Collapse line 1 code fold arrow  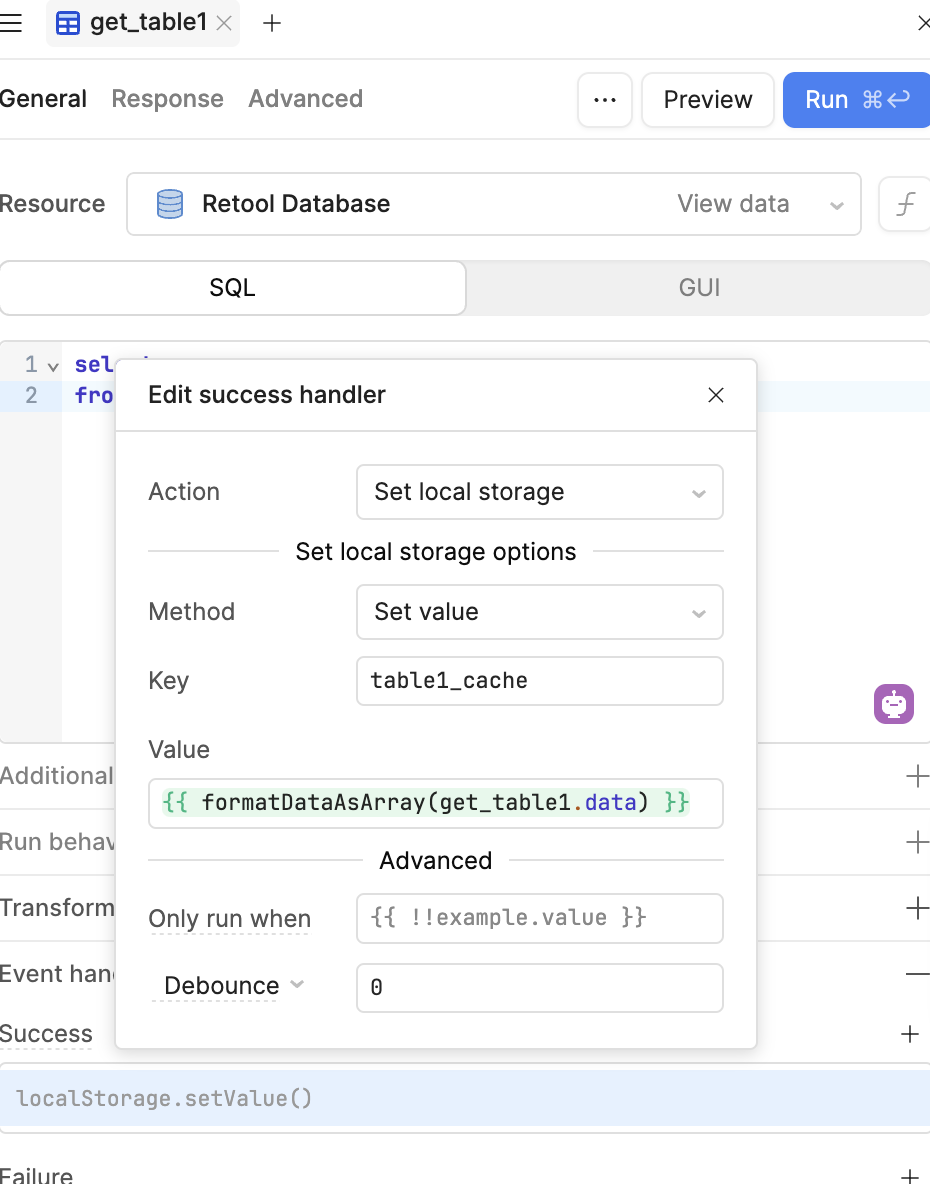(x=53, y=366)
